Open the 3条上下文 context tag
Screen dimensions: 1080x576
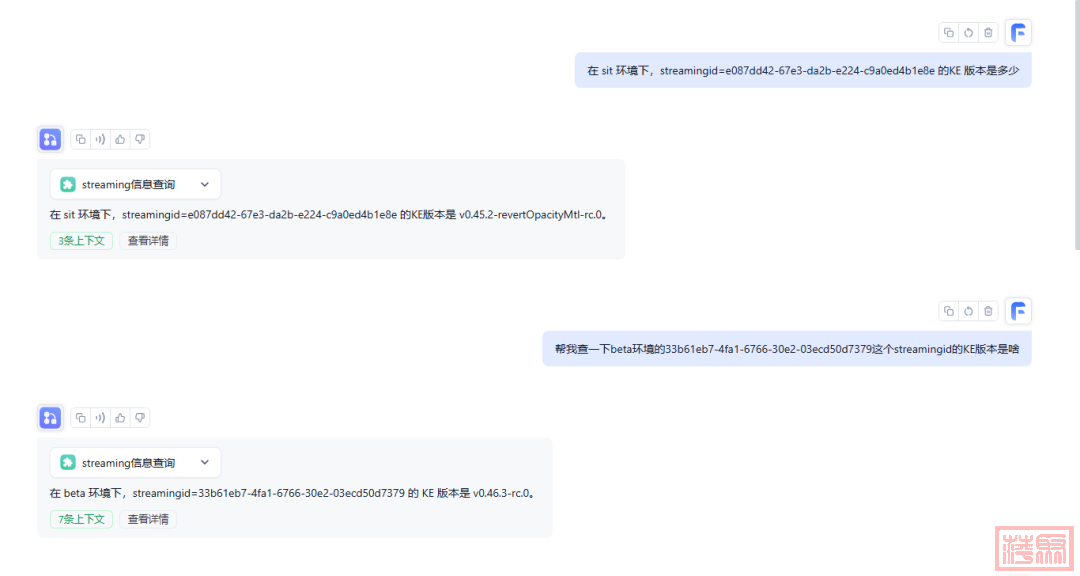tap(81, 241)
